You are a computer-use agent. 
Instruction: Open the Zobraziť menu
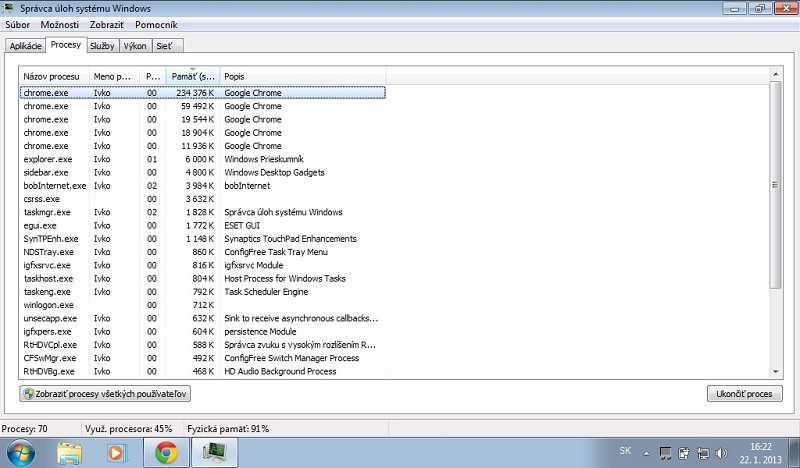[107, 24]
